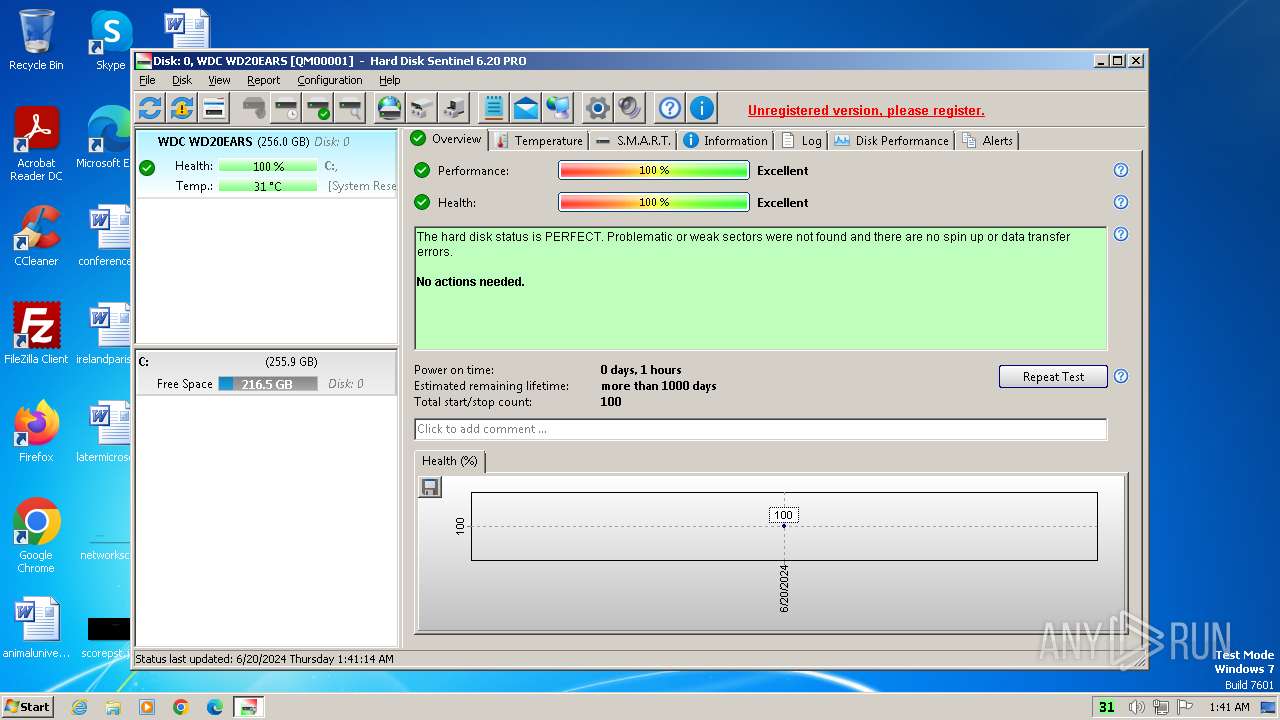1280x720 pixels.
Task: Click the grayed-out hardware test toolbar icon
Action: 254,108
